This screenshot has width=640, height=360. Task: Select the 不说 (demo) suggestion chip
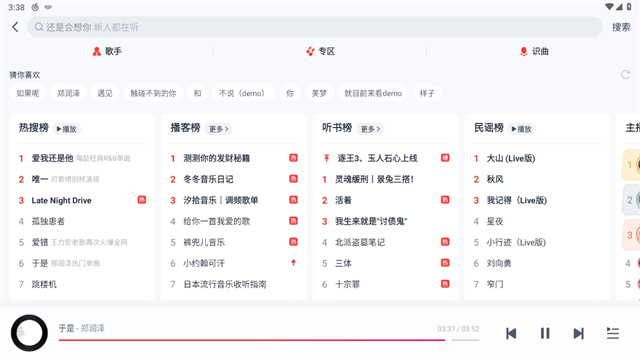point(244,93)
